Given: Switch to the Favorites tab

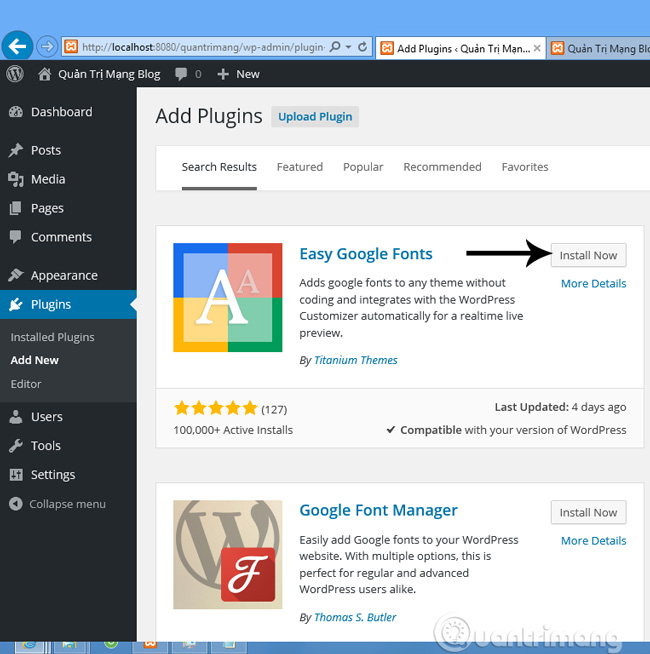Looking at the screenshot, I should [525, 167].
